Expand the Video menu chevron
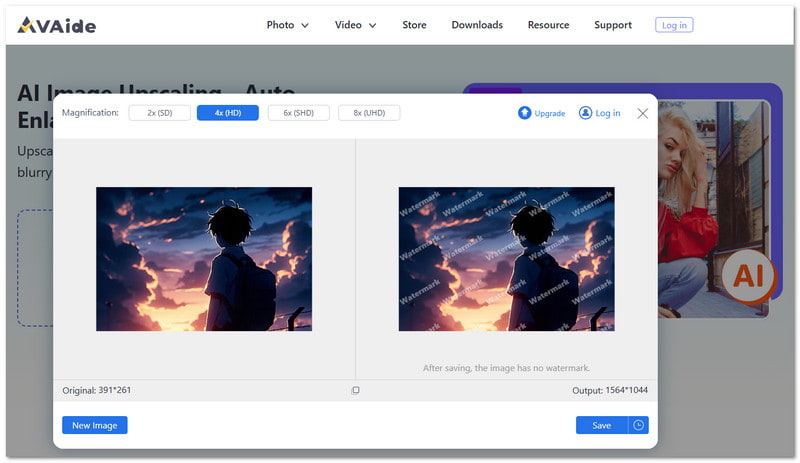800x463 pixels. pyautogui.click(x=372, y=26)
